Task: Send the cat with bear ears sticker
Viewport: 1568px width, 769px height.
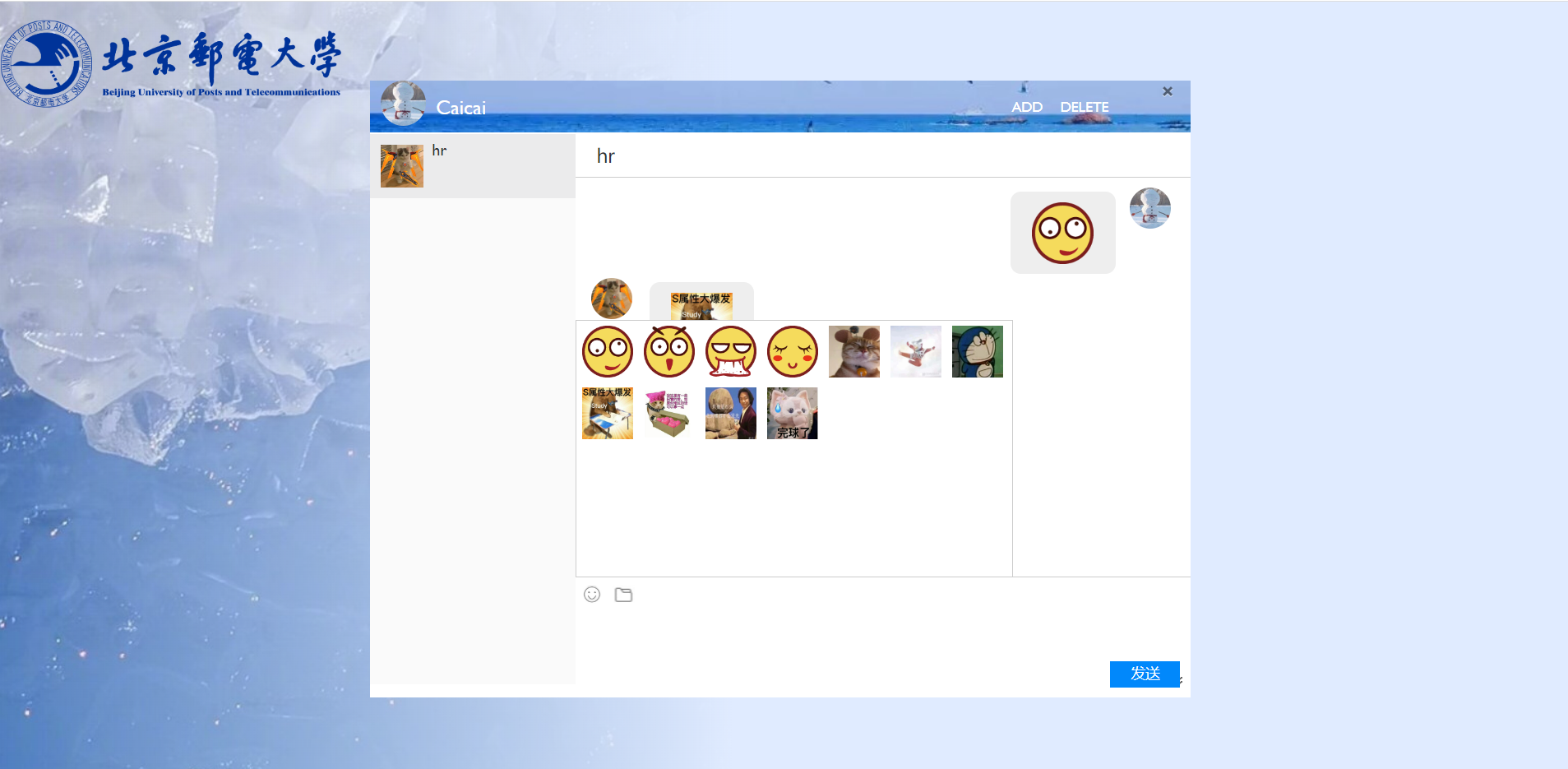Action: coord(854,352)
